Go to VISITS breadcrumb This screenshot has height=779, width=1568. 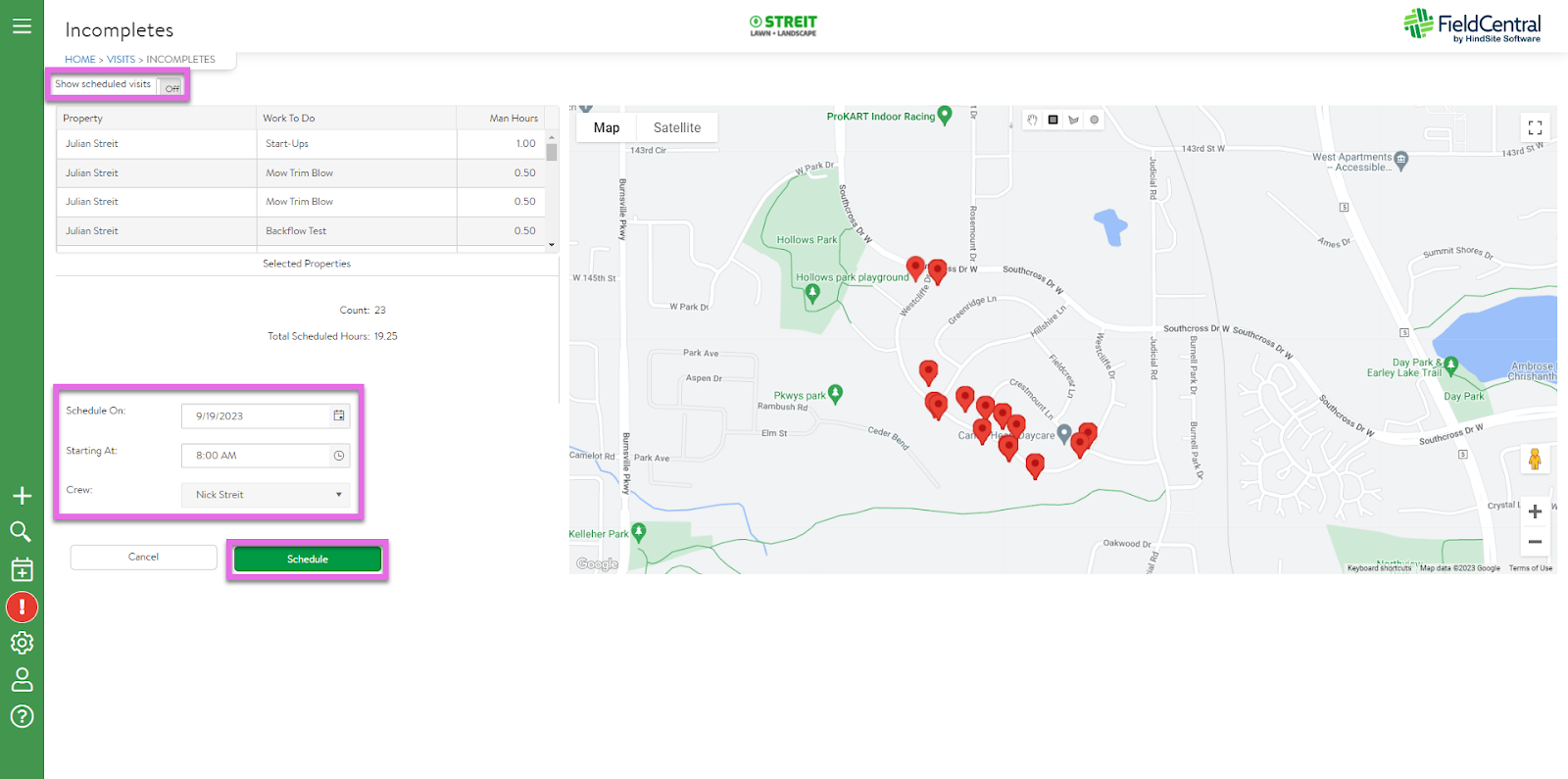[x=122, y=60]
